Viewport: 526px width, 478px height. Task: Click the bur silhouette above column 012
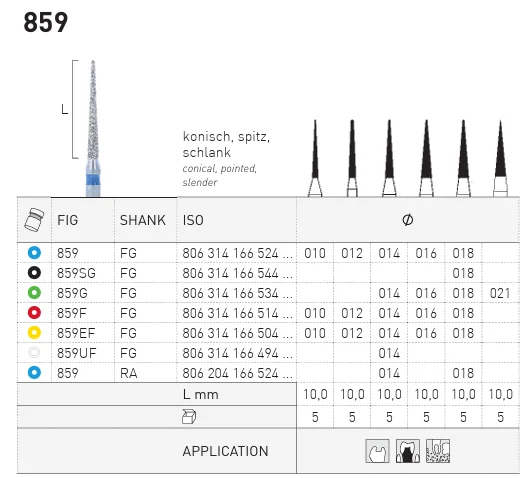[352, 158]
